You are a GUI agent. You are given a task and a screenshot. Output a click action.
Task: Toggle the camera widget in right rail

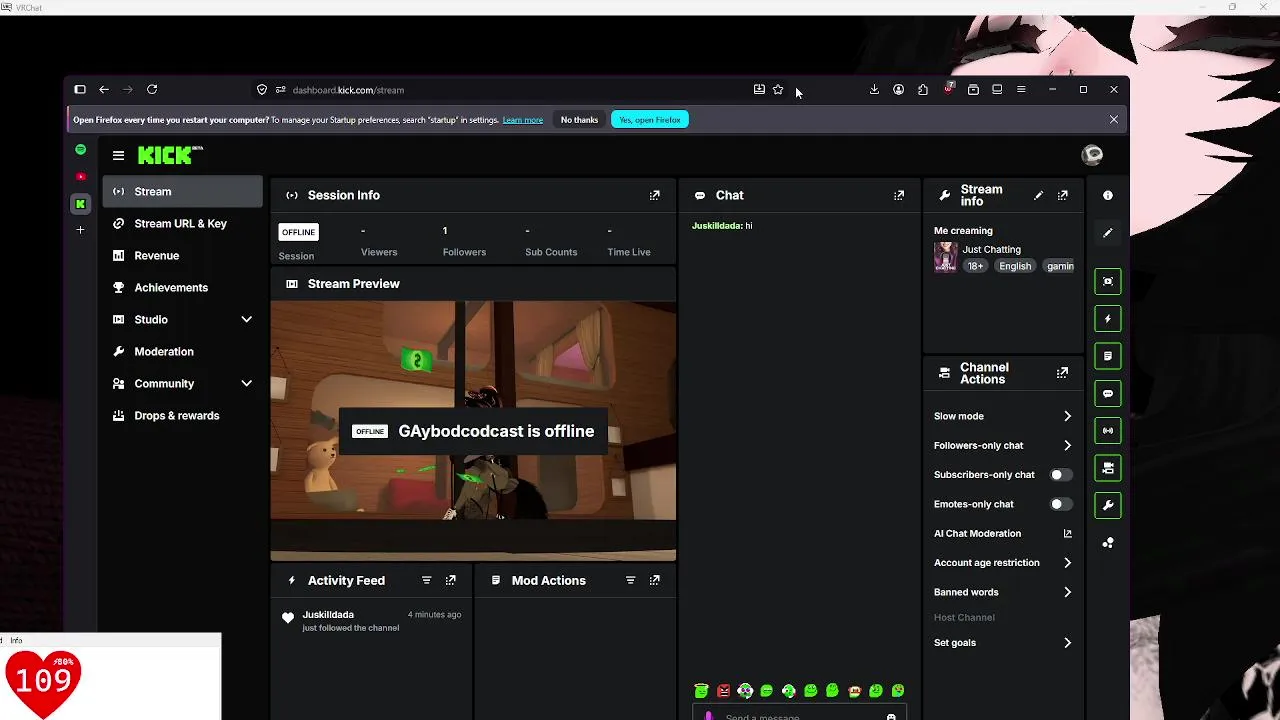pyautogui.click(x=1107, y=468)
